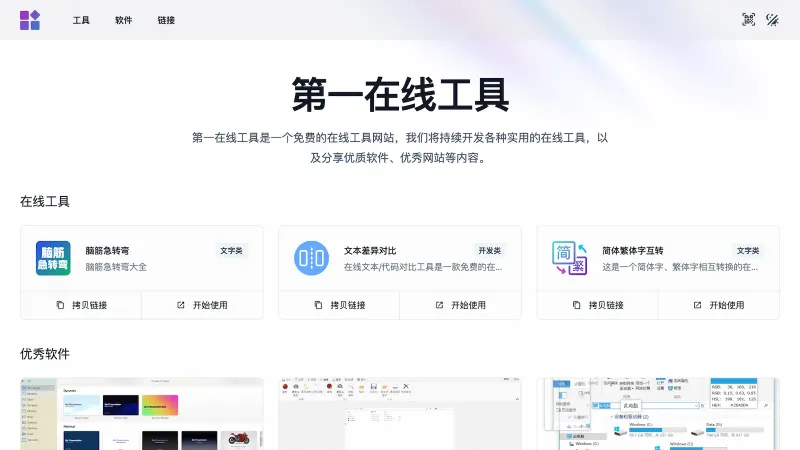The image size is (800, 450).
Task: Click the 文本差异对比 blue circle icon
Action: tap(311, 258)
